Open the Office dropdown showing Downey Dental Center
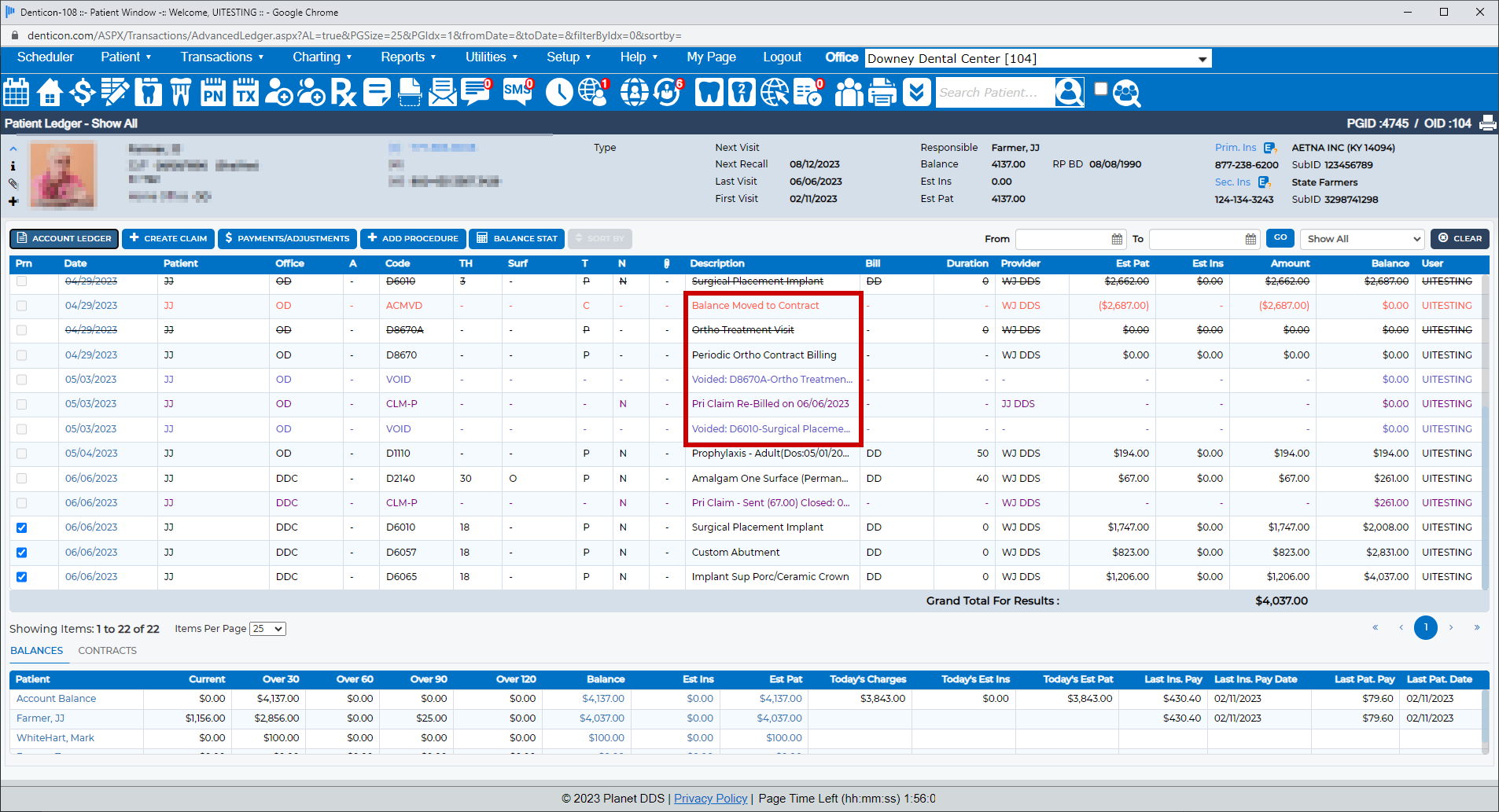1499x812 pixels. [x=1037, y=59]
